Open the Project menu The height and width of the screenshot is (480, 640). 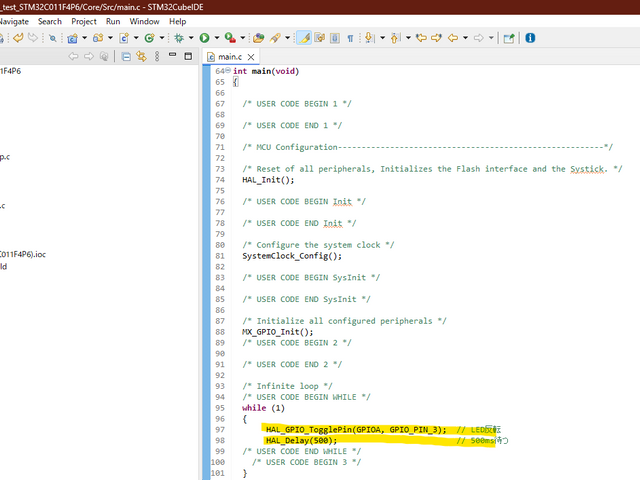pos(83,21)
